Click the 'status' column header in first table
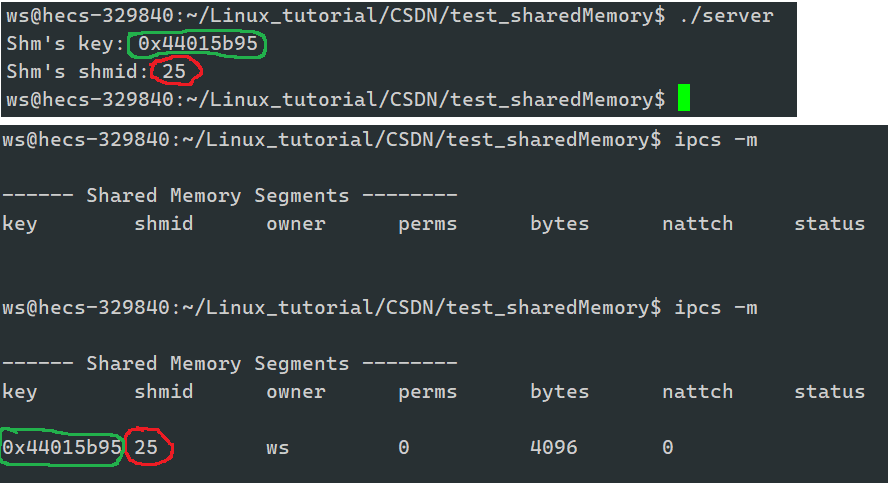The height and width of the screenshot is (483, 894). [x=830, y=224]
